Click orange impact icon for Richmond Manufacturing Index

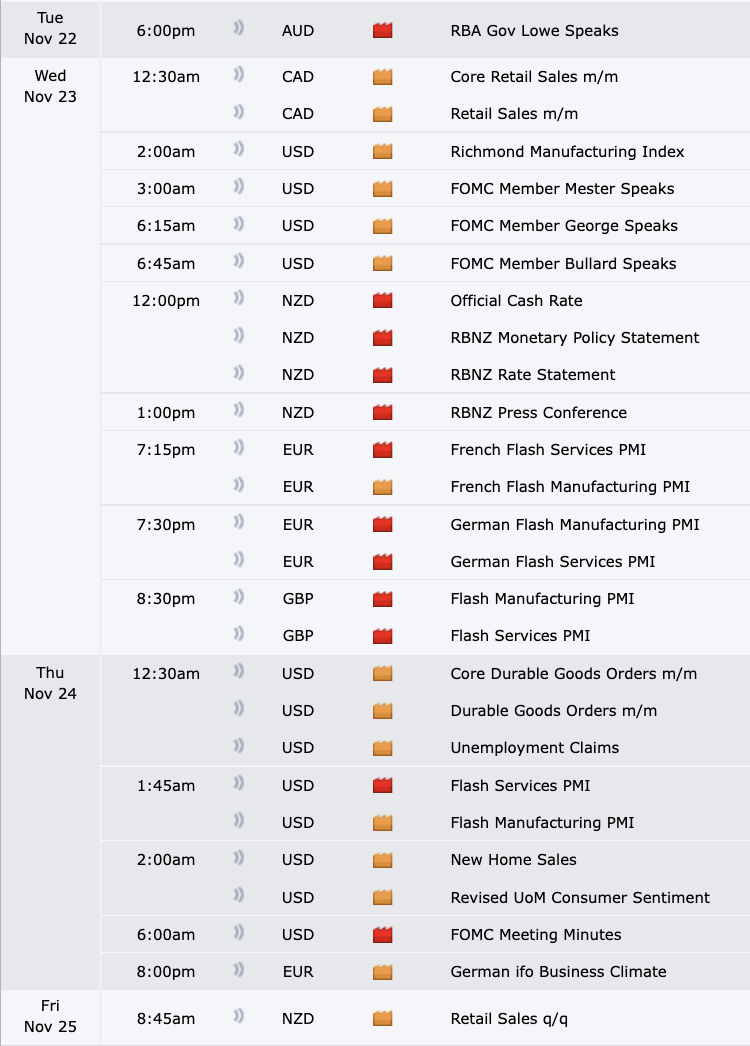pos(382,152)
